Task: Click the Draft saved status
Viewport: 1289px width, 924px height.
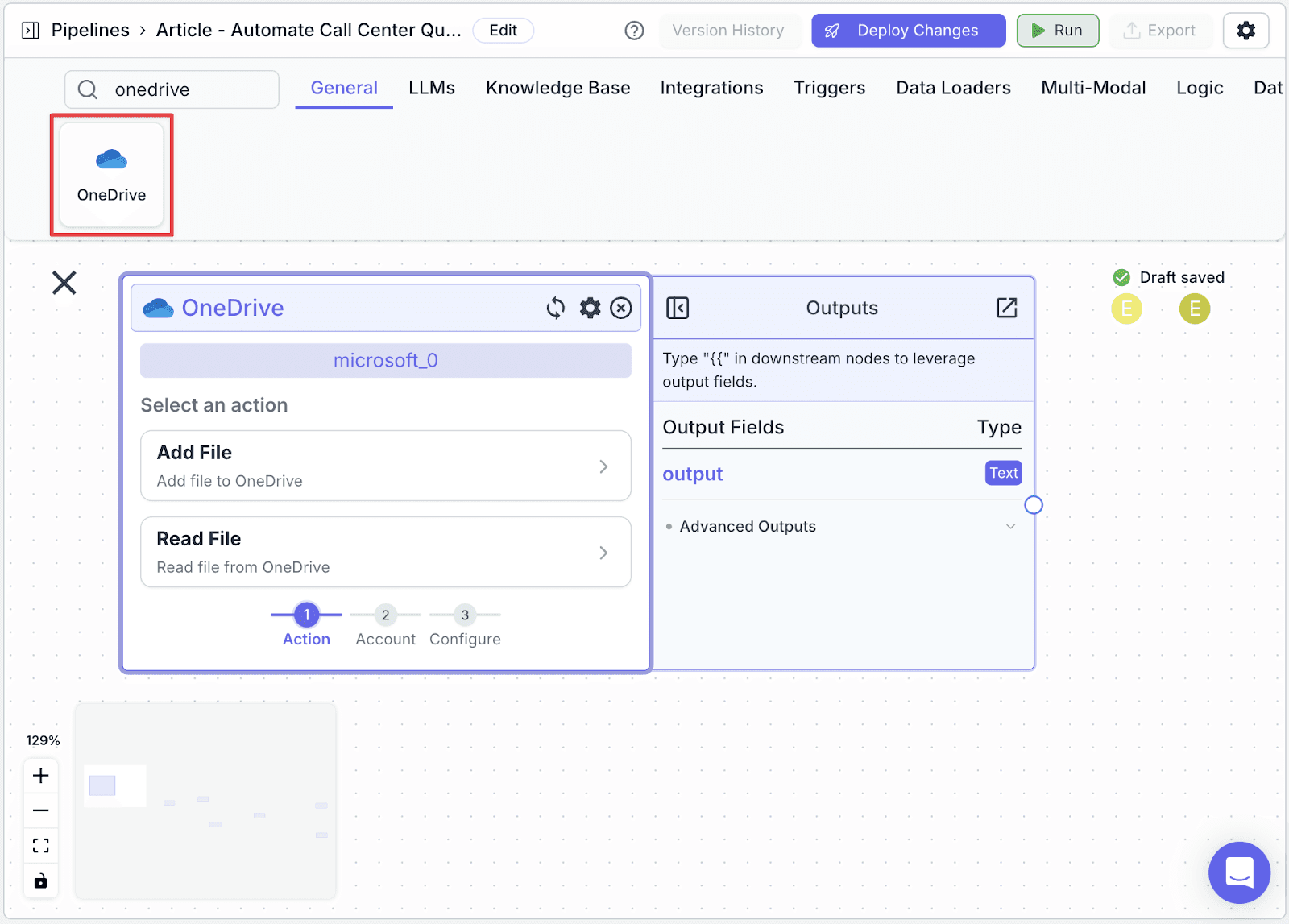Action: 1169,277
